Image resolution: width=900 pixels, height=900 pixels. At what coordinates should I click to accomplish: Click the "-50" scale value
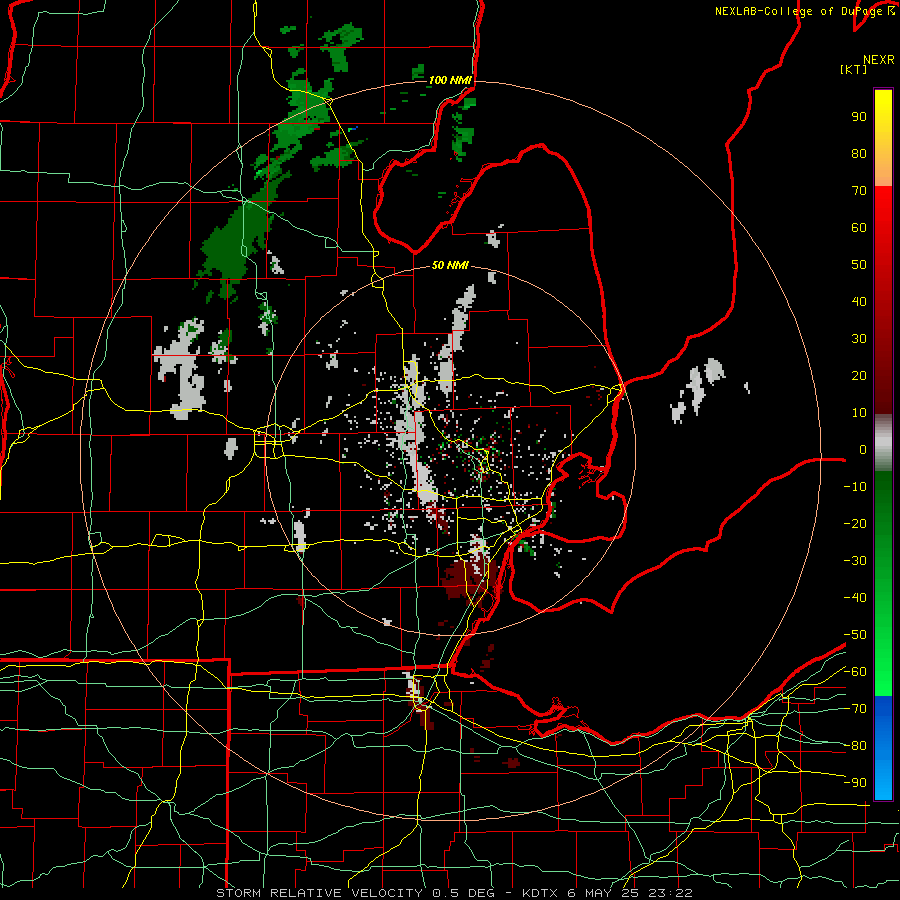(x=855, y=635)
